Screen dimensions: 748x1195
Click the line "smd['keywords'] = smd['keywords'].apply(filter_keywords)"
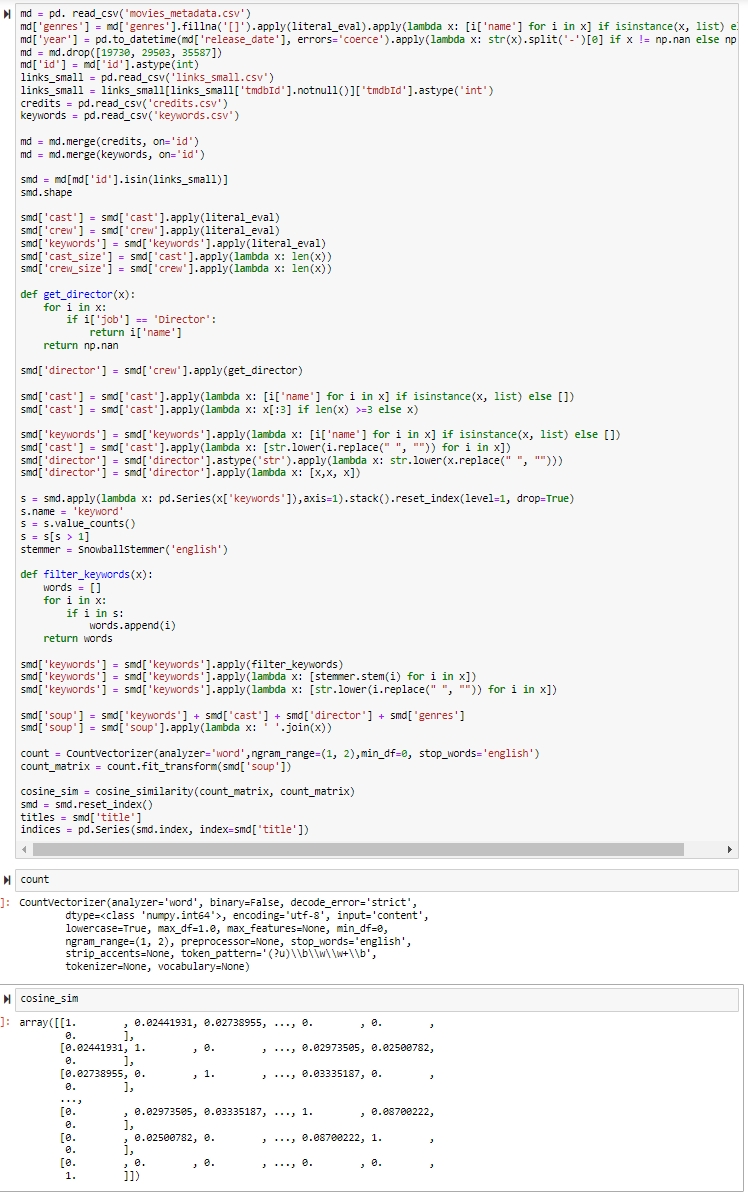tap(182, 665)
